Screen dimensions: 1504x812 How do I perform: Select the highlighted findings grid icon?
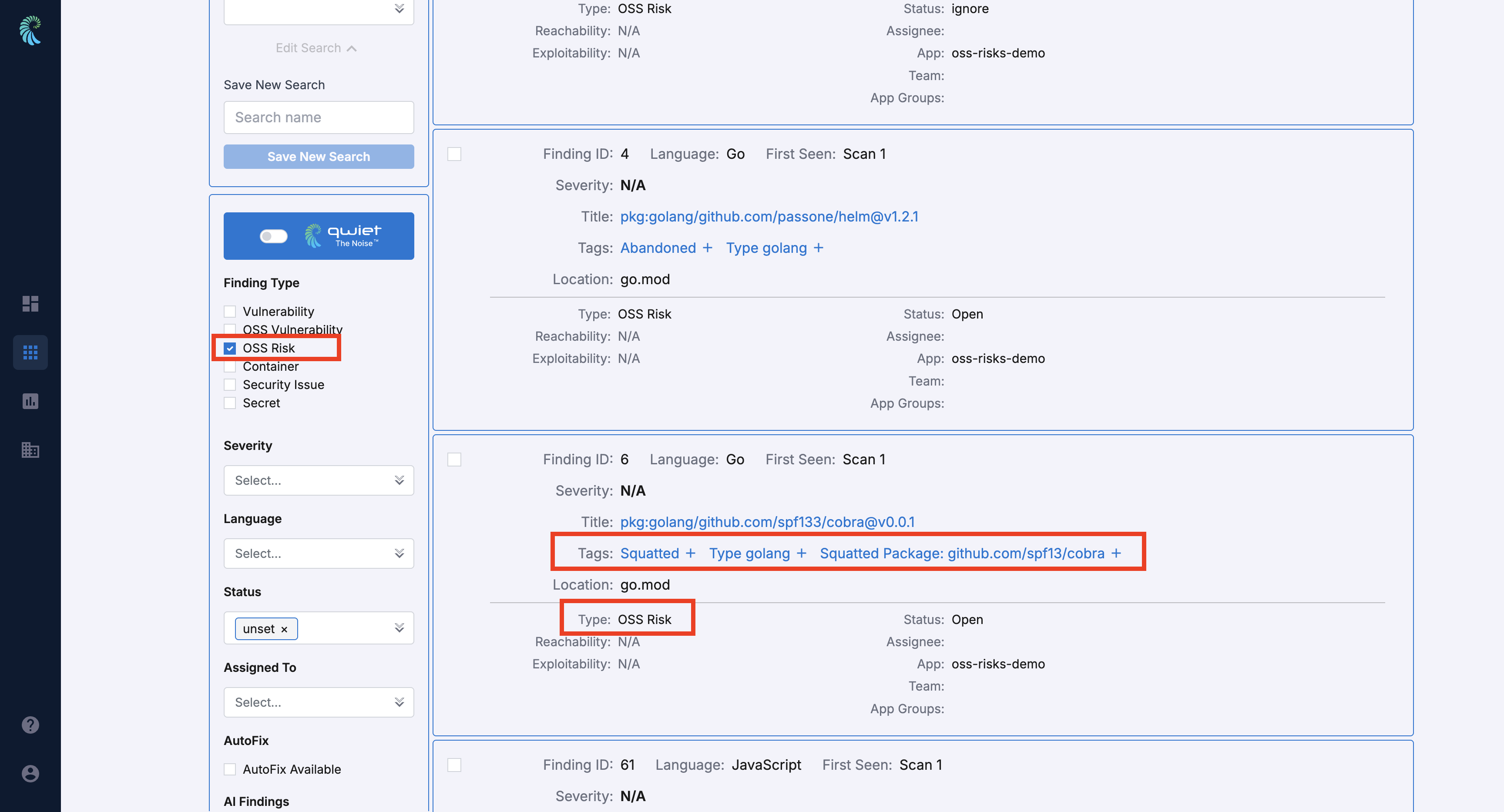coord(30,352)
